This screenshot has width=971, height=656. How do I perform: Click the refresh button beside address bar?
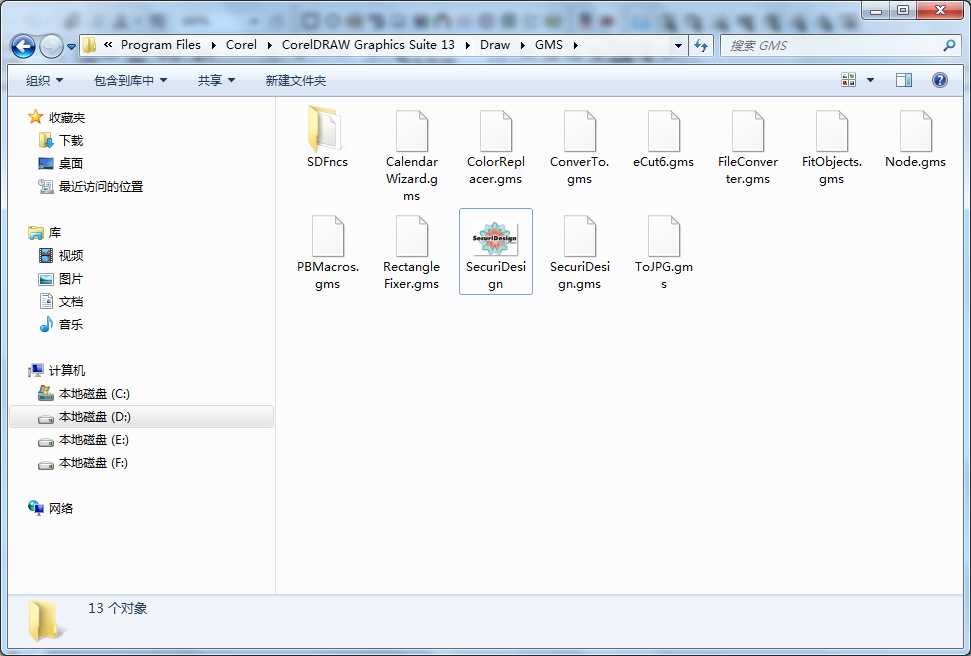701,45
